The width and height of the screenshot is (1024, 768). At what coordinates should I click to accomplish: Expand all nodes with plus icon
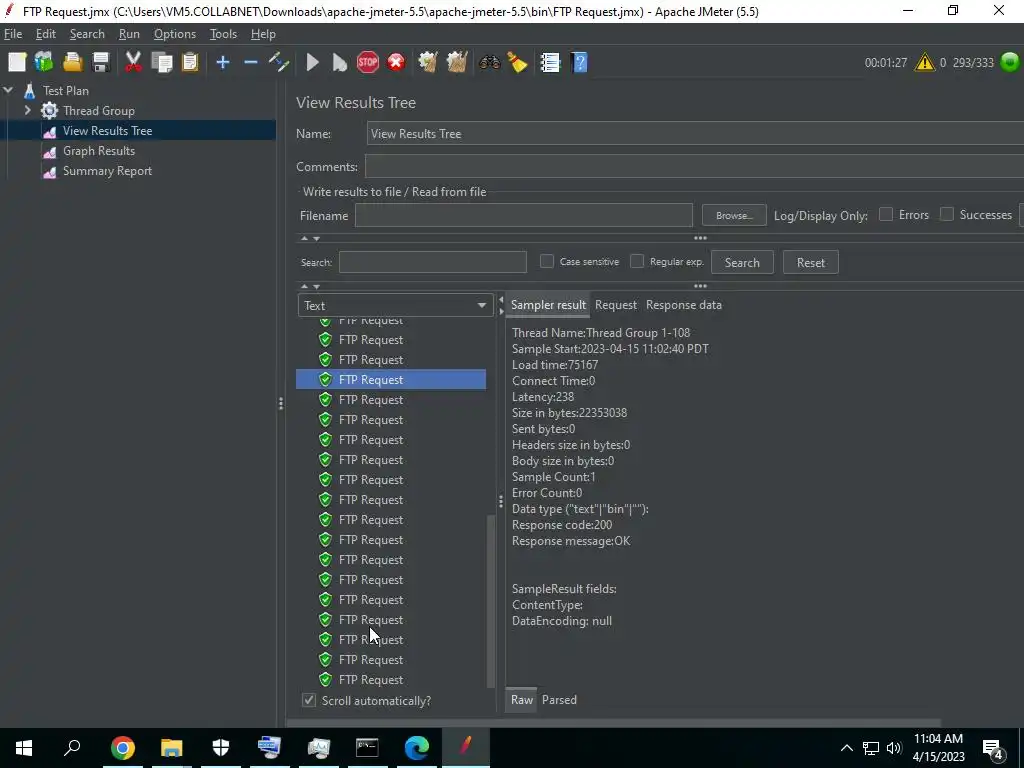coord(223,63)
